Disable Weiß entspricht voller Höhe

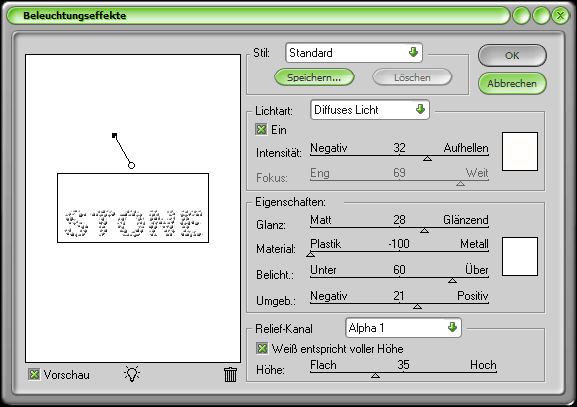(x=262, y=348)
